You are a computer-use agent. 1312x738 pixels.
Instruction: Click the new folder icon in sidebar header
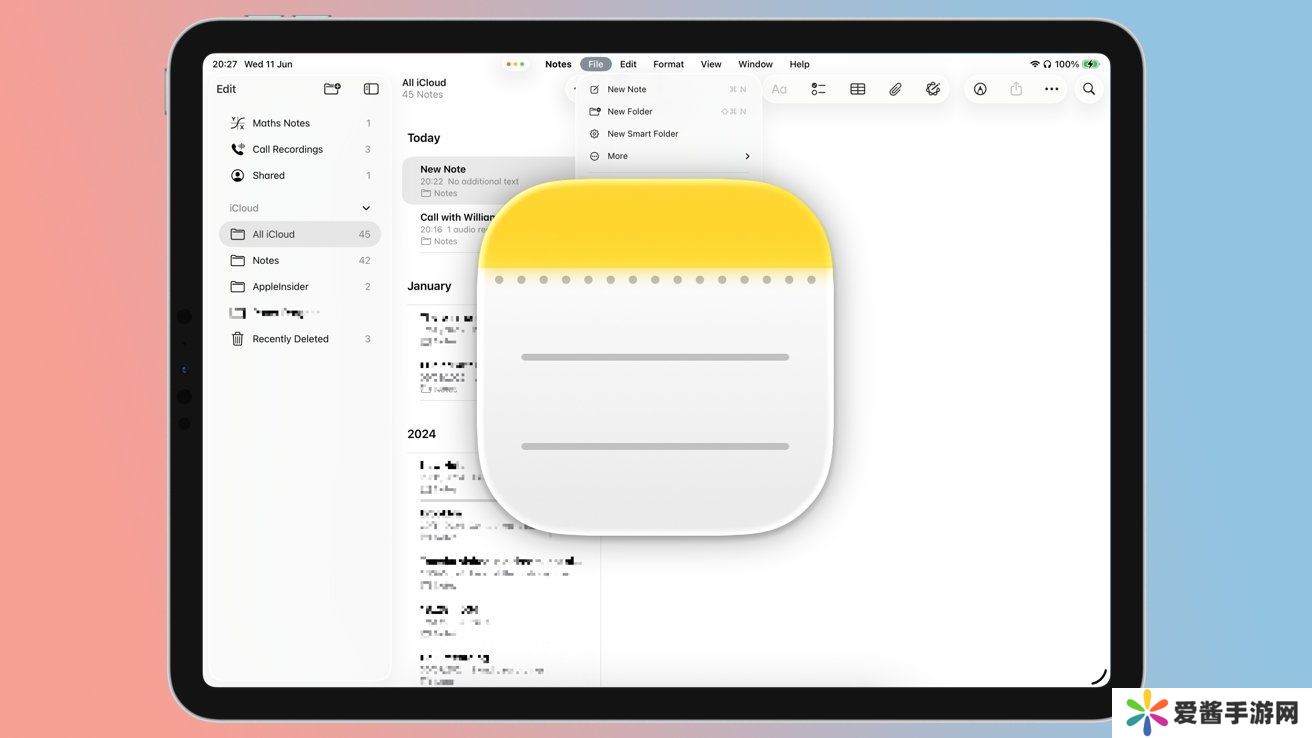332,89
